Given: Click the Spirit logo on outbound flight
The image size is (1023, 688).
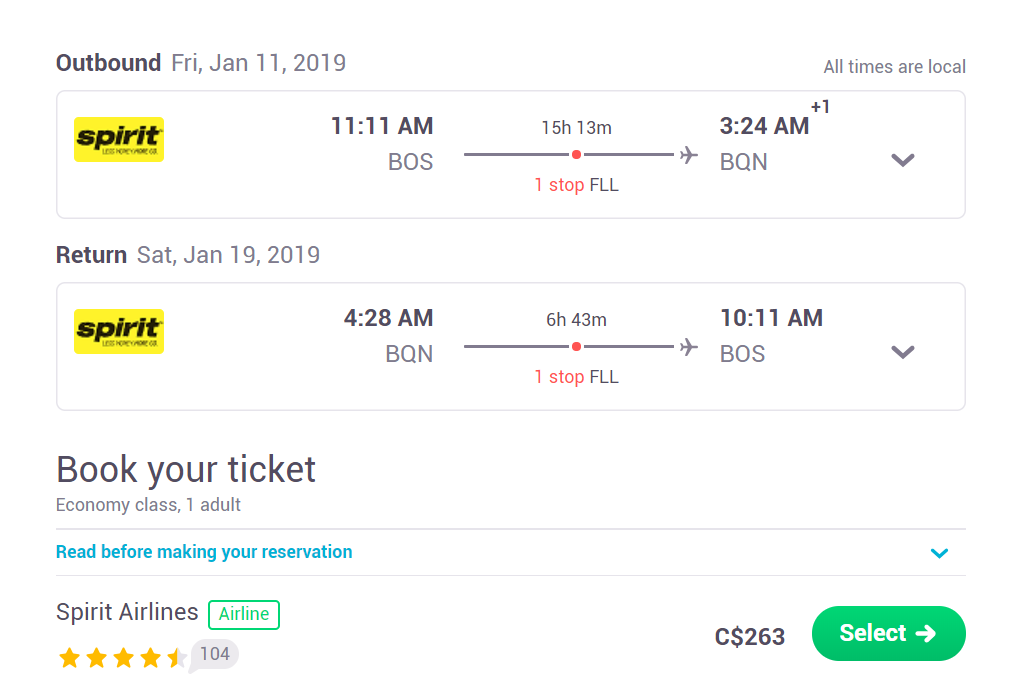Looking at the screenshot, I should click(x=119, y=139).
